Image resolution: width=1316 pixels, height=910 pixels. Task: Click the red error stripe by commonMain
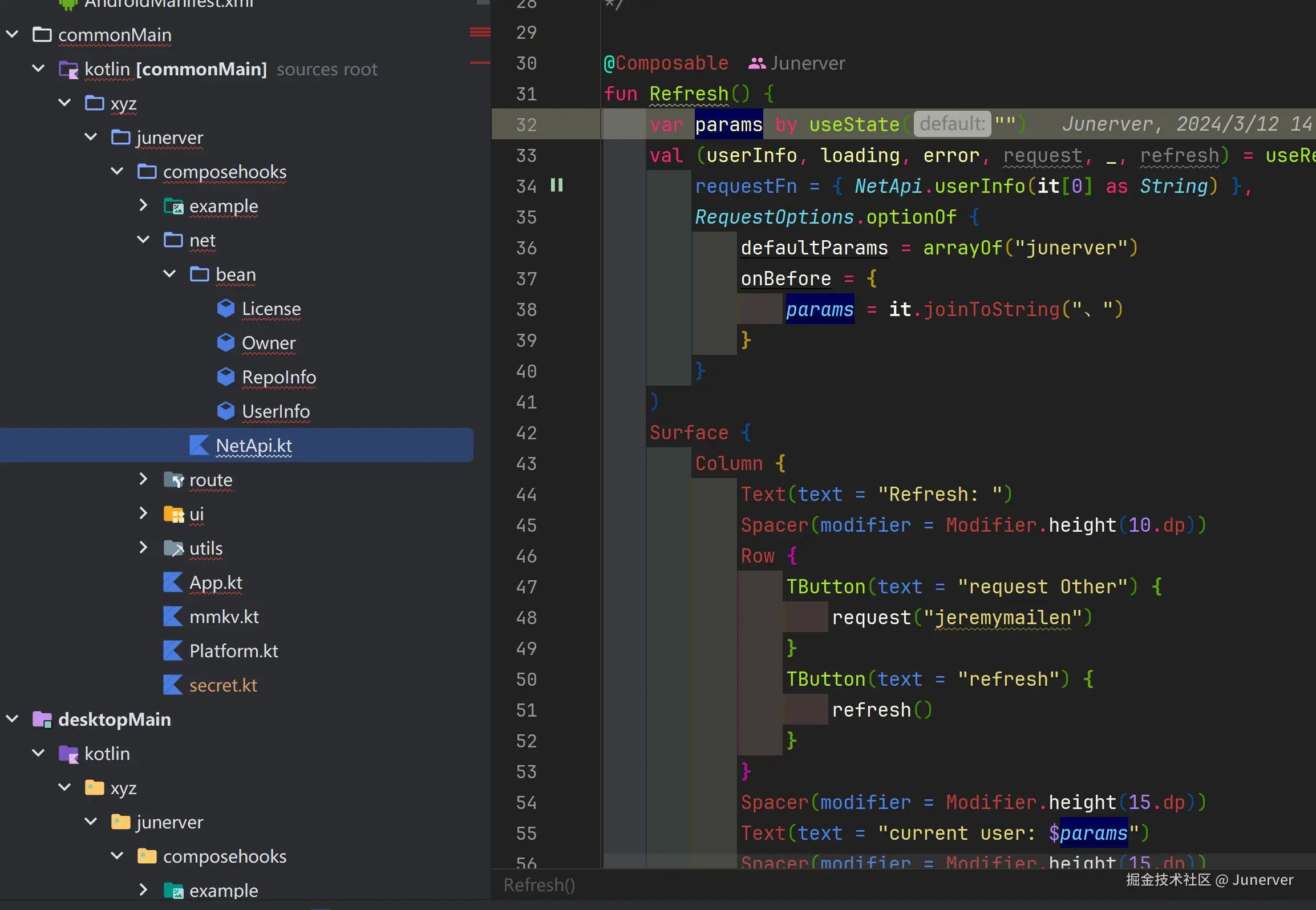[x=480, y=32]
